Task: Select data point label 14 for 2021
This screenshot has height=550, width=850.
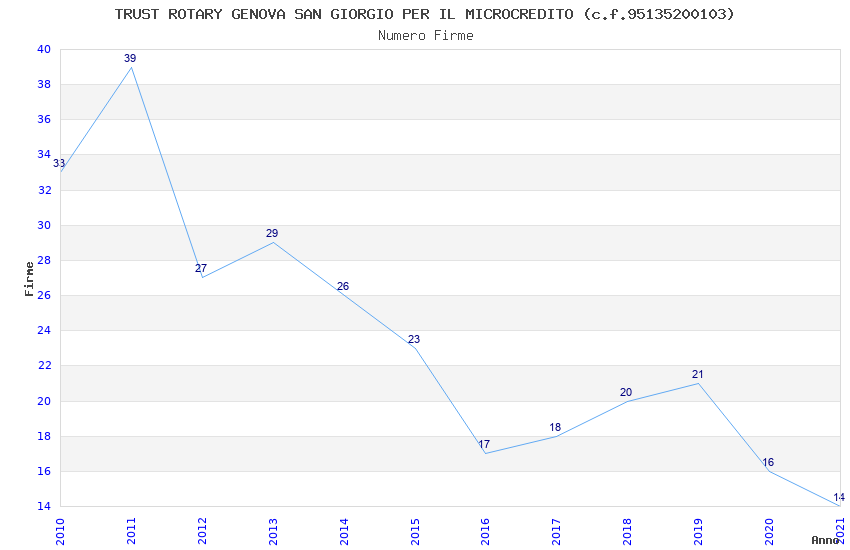Action: [x=839, y=497]
